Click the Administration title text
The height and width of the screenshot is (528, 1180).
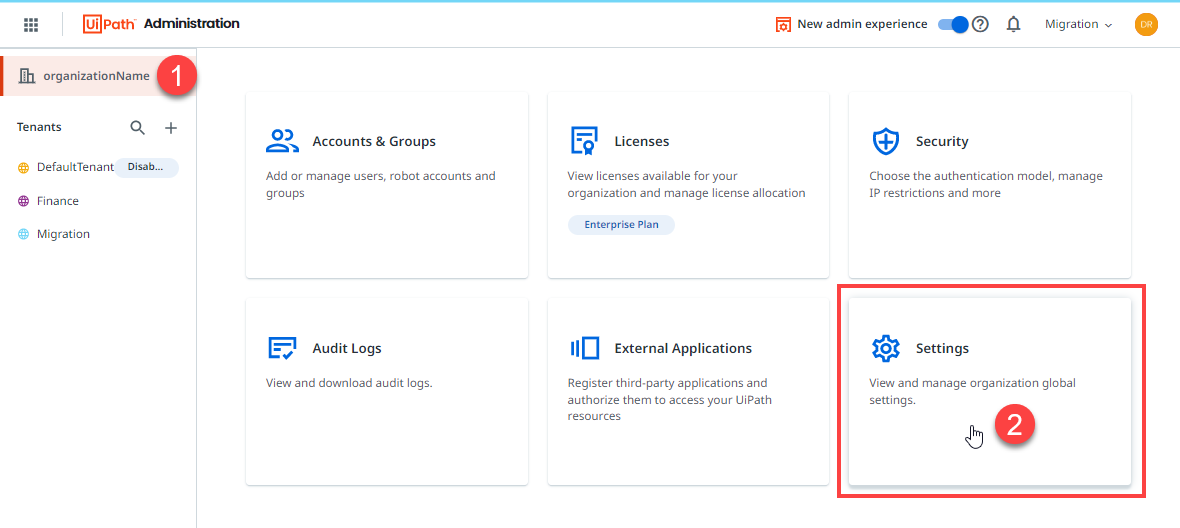coord(192,24)
